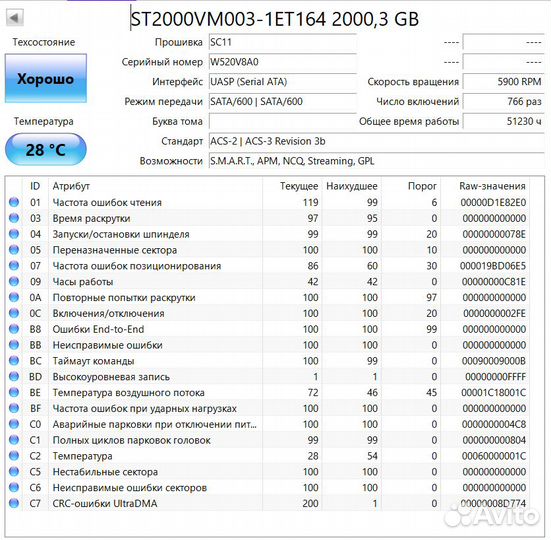
Task: Click the ID column header
Action: 35,186
